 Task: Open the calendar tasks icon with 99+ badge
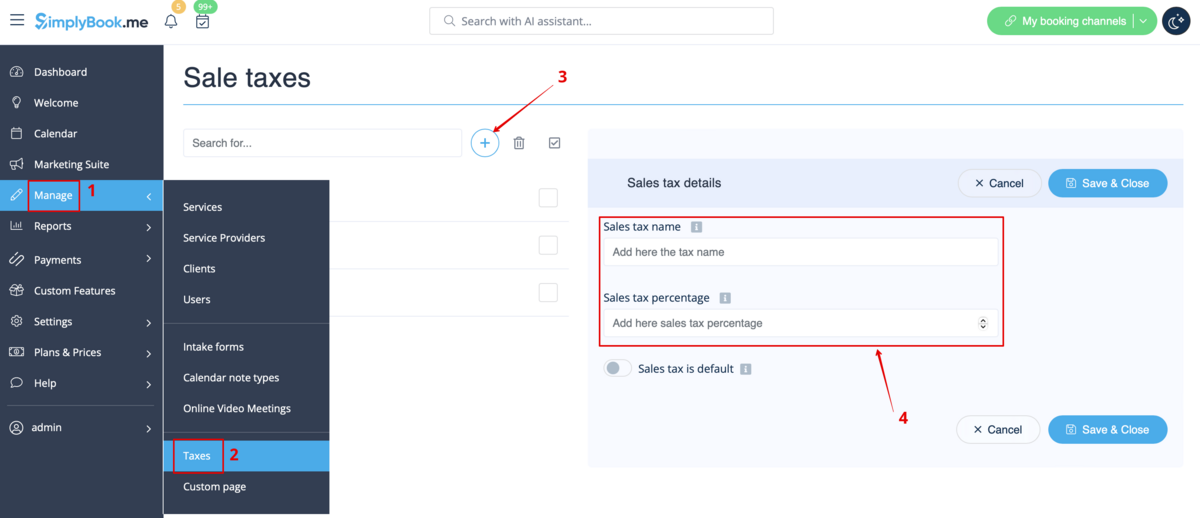tap(202, 21)
